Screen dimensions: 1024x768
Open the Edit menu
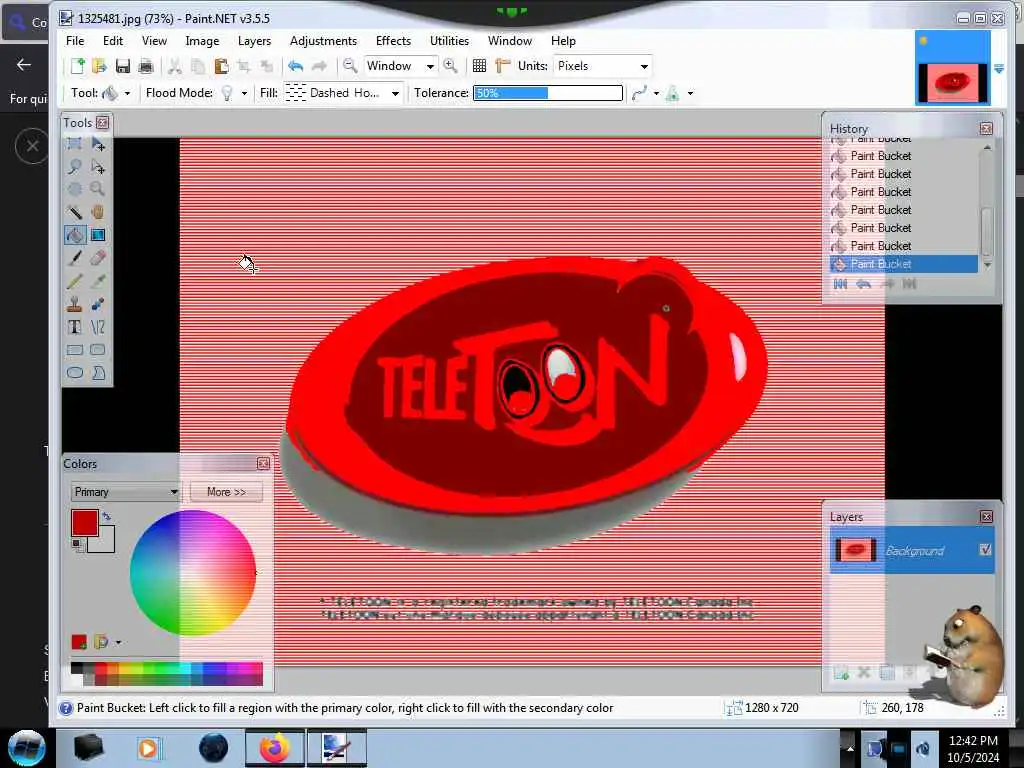pyautogui.click(x=112, y=40)
